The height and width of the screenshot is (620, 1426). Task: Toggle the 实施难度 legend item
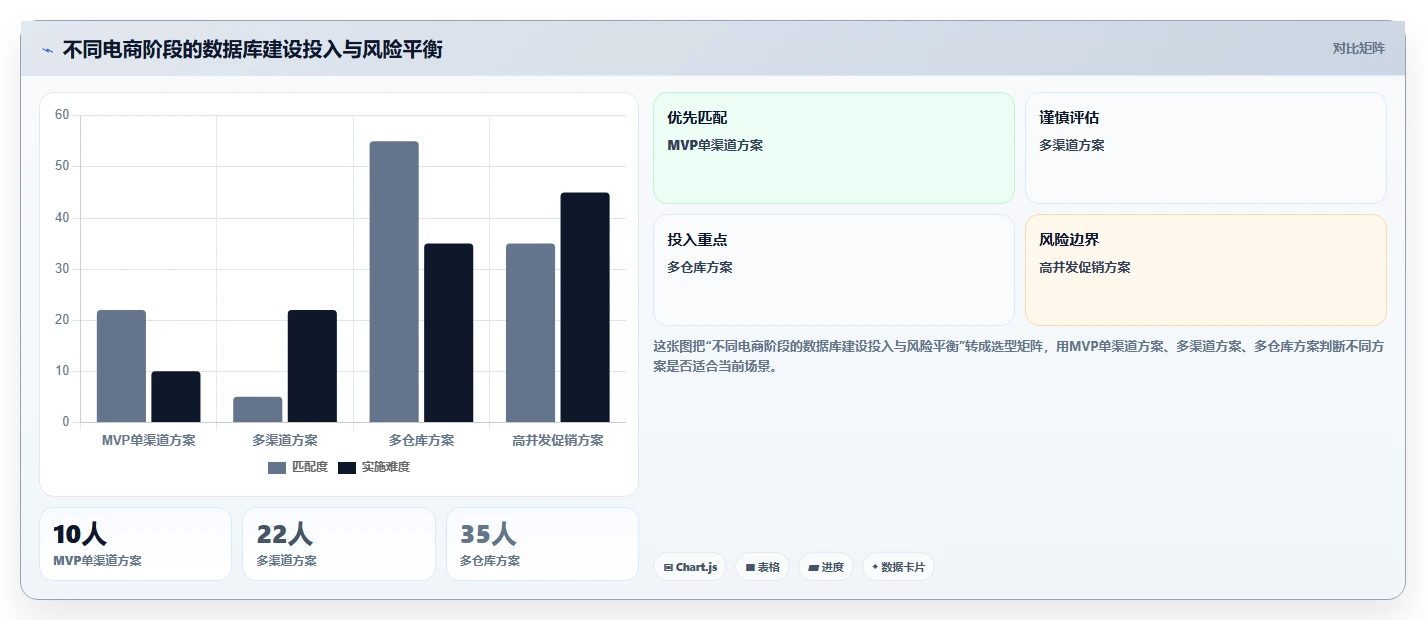coord(374,467)
